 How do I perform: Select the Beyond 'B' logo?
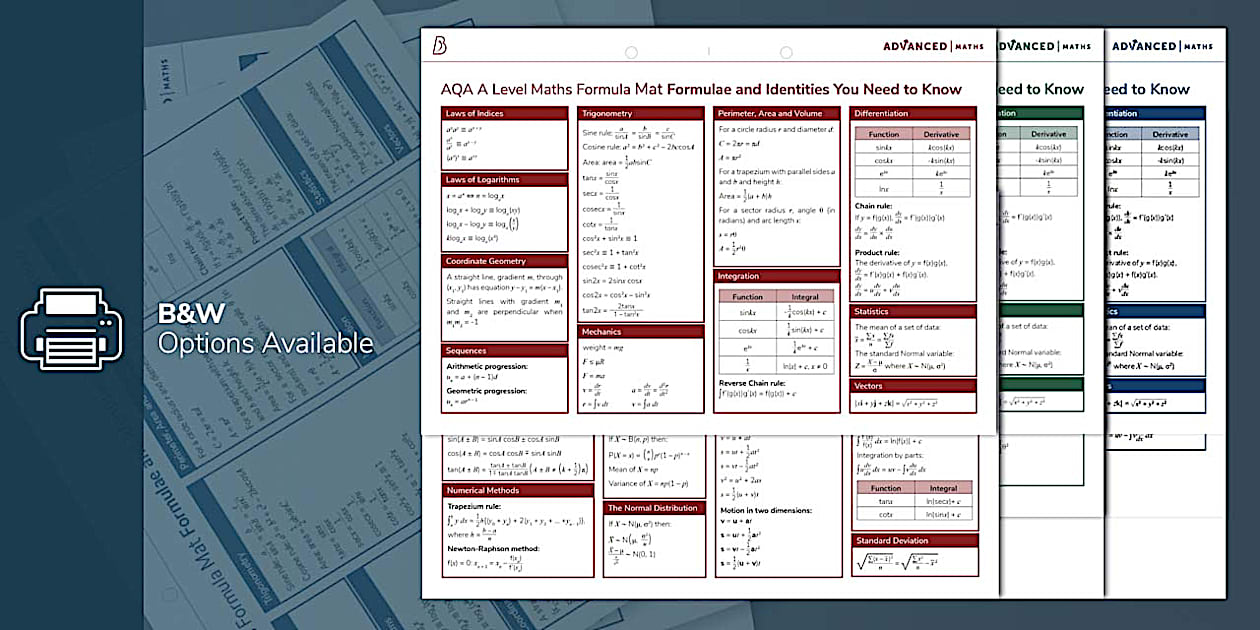click(440, 45)
